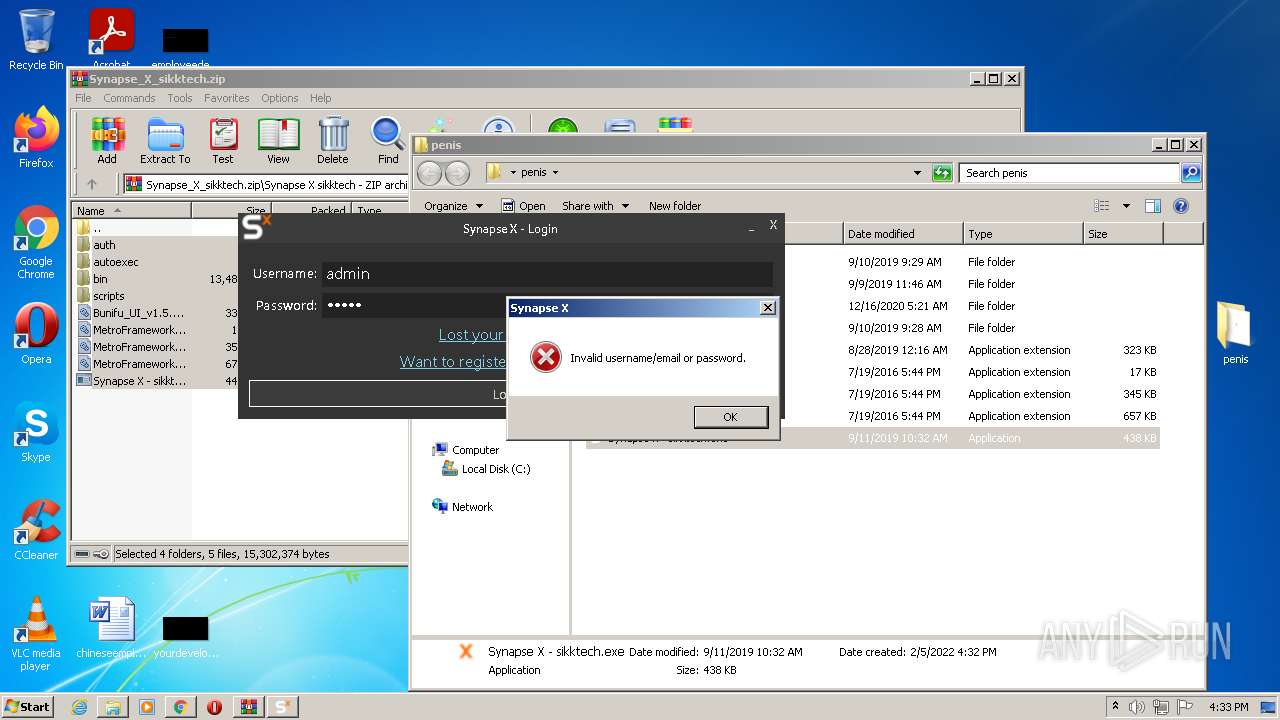The image size is (1280, 720).
Task: Click the Explorer help icon
Action: click(1181, 206)
